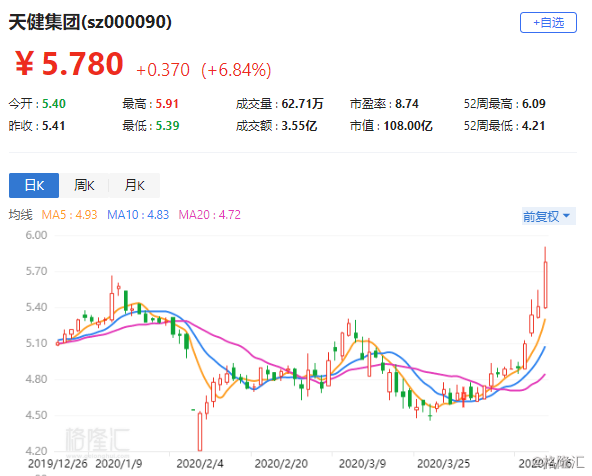
Task: Click the 52周最高 value 6.09
Action: point(533,103)
